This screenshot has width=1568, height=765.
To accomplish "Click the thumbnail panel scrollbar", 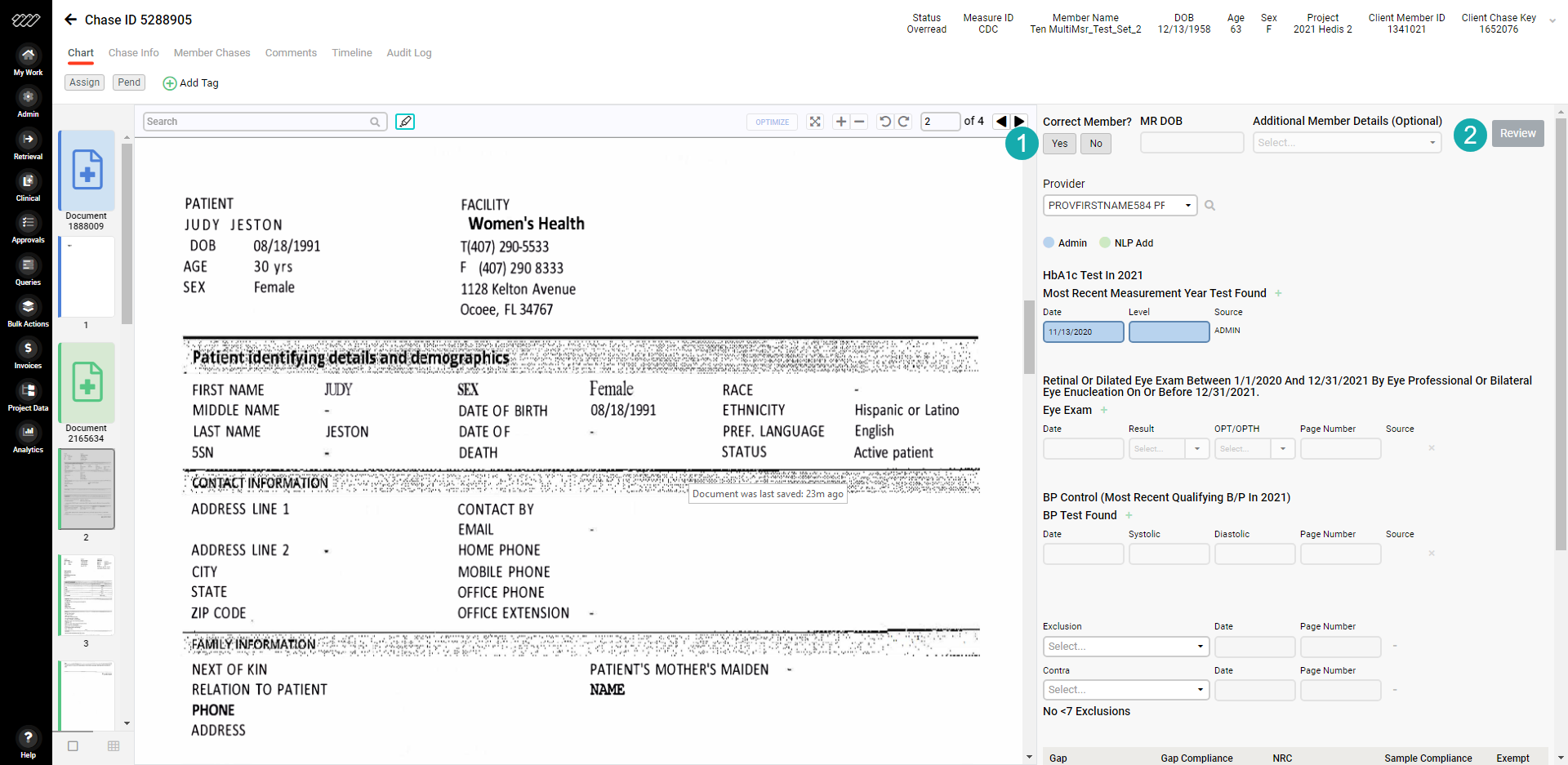I will click(x=127, y=234).
